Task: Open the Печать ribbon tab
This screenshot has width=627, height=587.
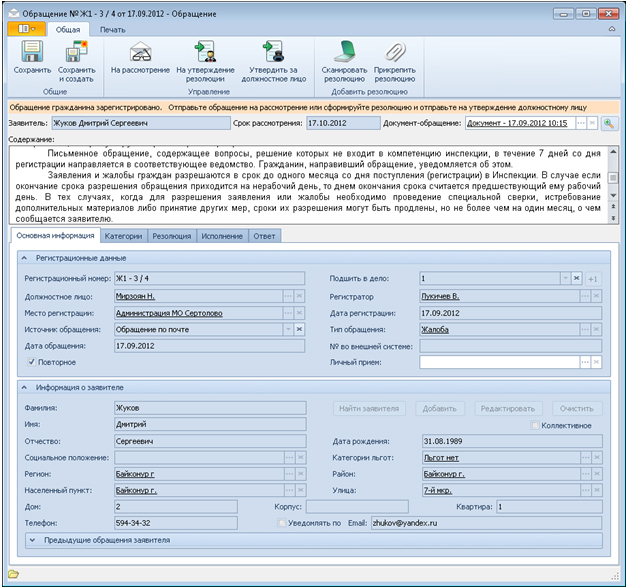Action: click(112, 30)
